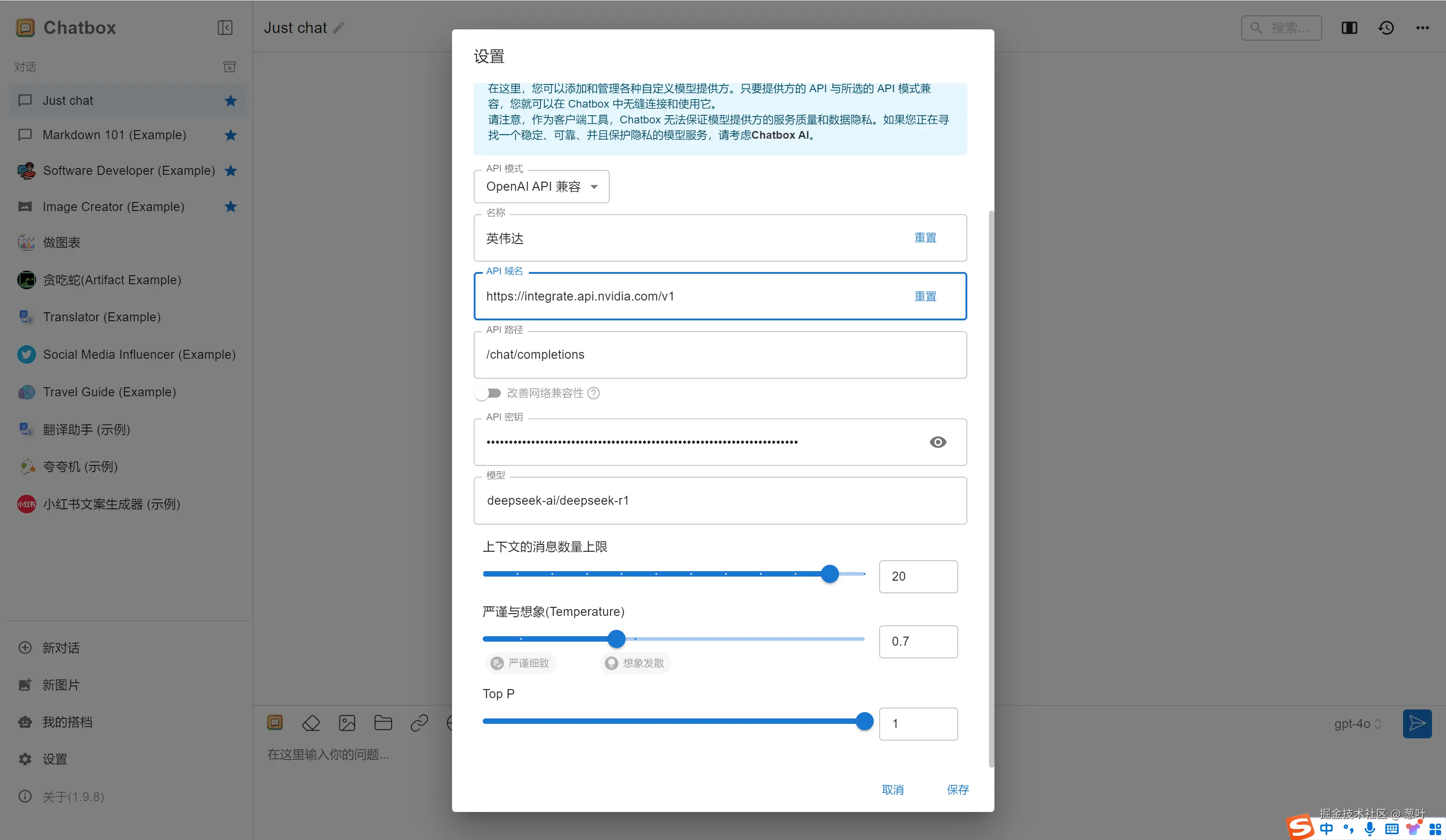1446x840 pixels.
Task: Click the edit pencil next to Just chat
Action: [339, 28]
